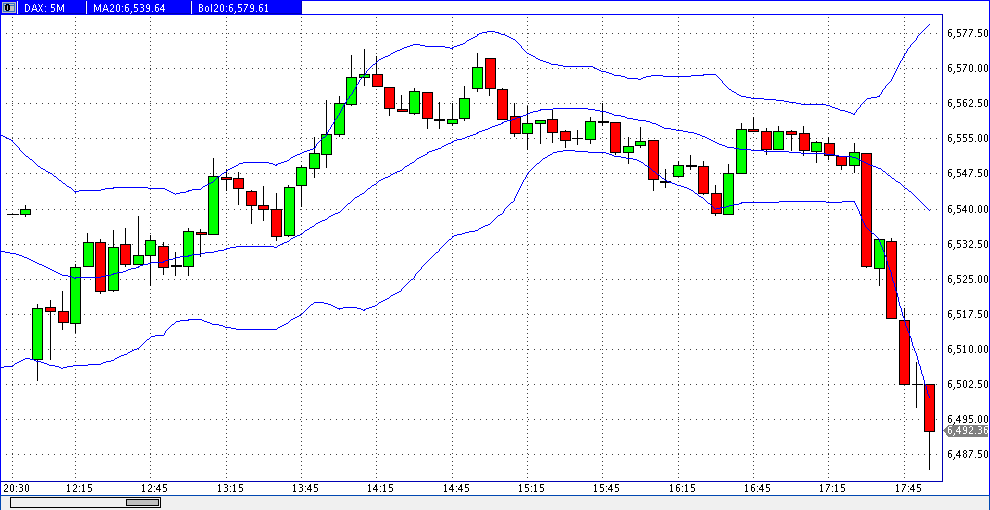
Task: Click the 20:30 time axis label
Action: [x=16, y=489]
